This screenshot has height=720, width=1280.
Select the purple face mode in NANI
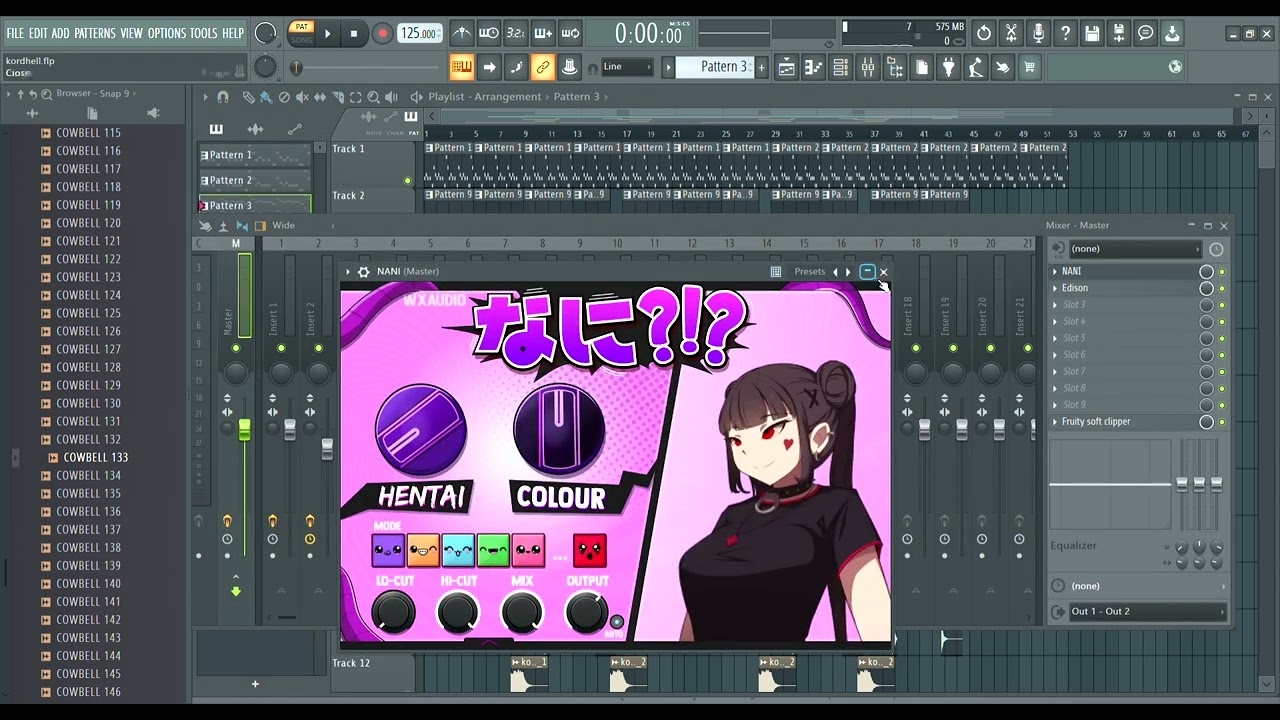(388, 550)
